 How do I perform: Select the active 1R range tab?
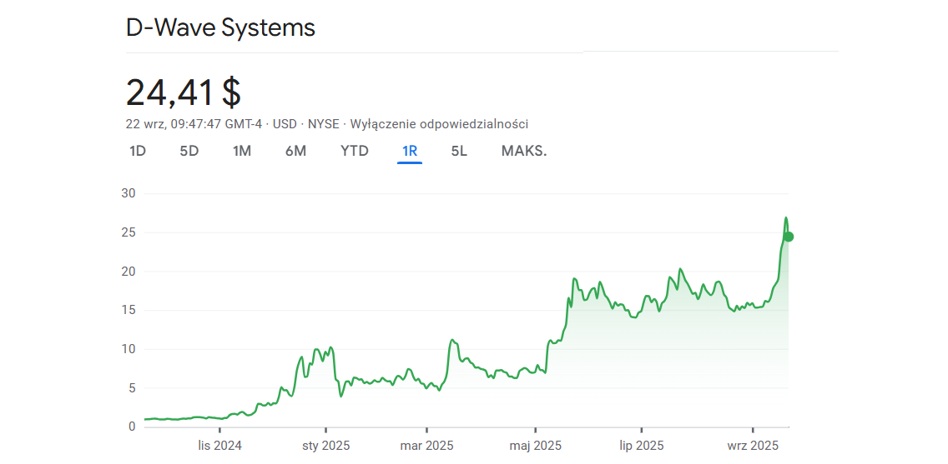pos(410,151)
